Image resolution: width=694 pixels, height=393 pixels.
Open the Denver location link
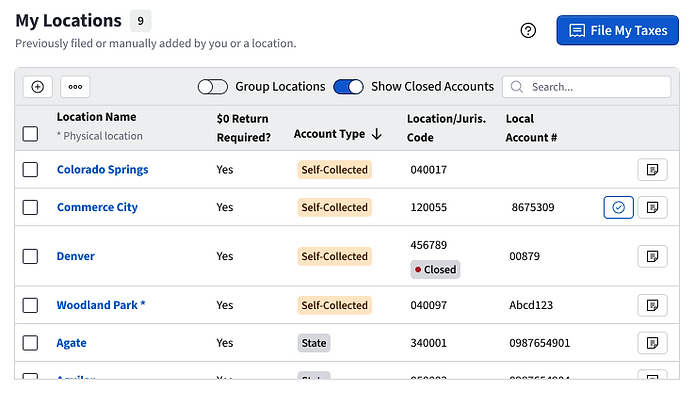[76, 256]
